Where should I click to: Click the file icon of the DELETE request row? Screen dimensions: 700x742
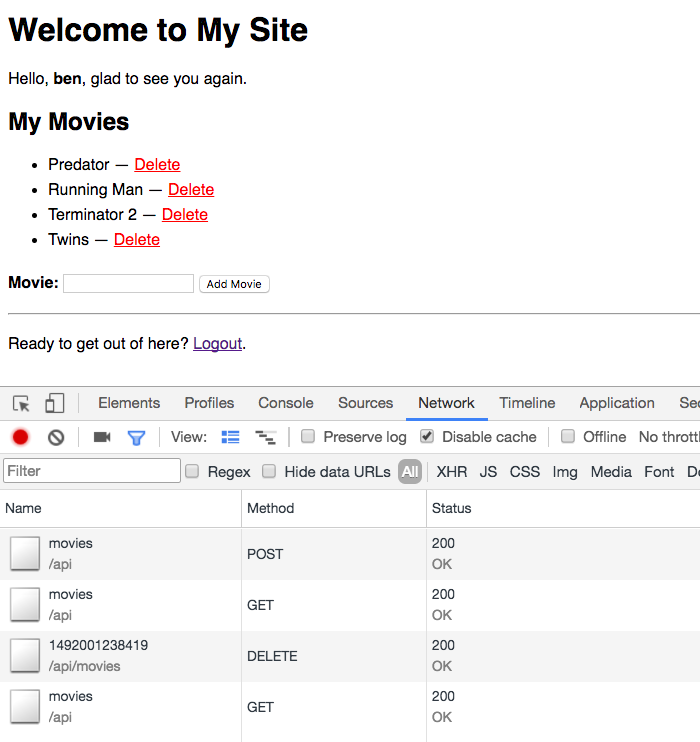(25, 655)
